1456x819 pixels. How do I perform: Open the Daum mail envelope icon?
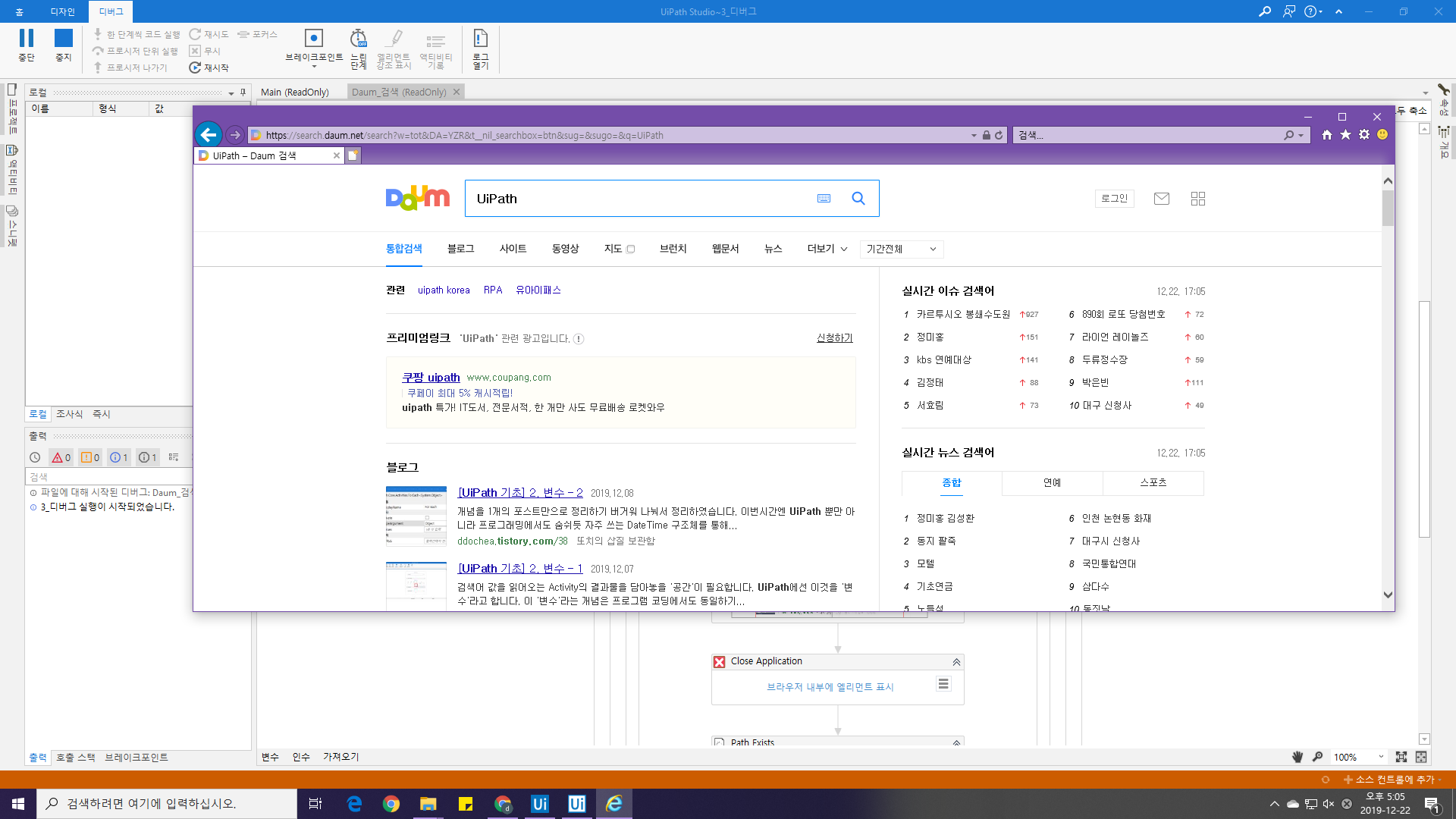pos(1161,199)
